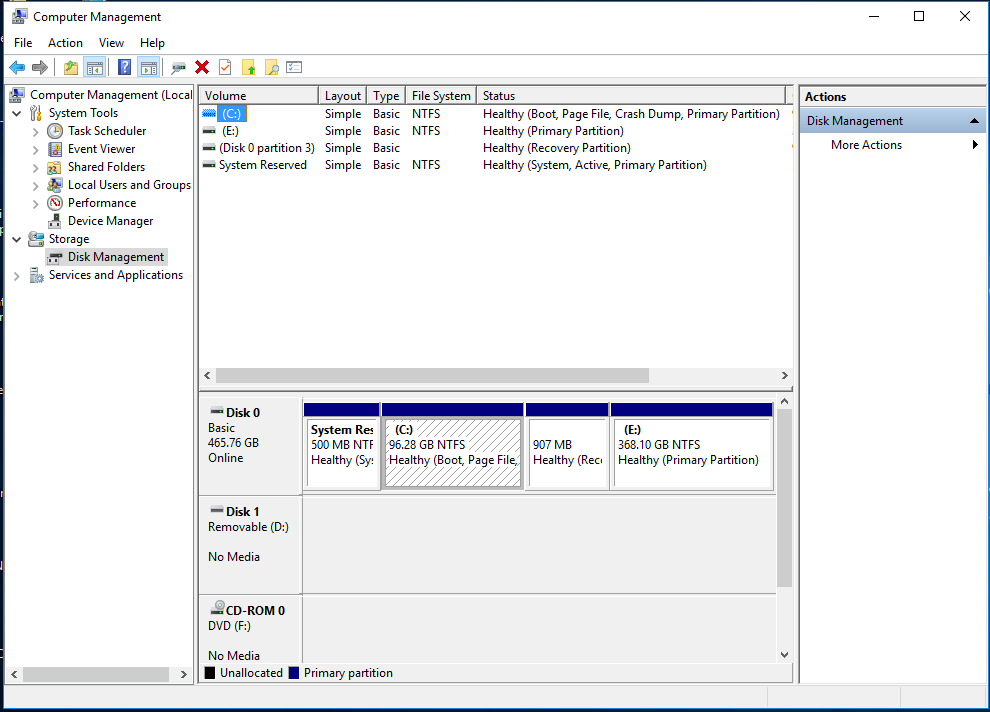Image resolution: width=990 pixels, height=712 pixels.
Task: Click the blue Primary partition legend swatch
Action: 294,673
